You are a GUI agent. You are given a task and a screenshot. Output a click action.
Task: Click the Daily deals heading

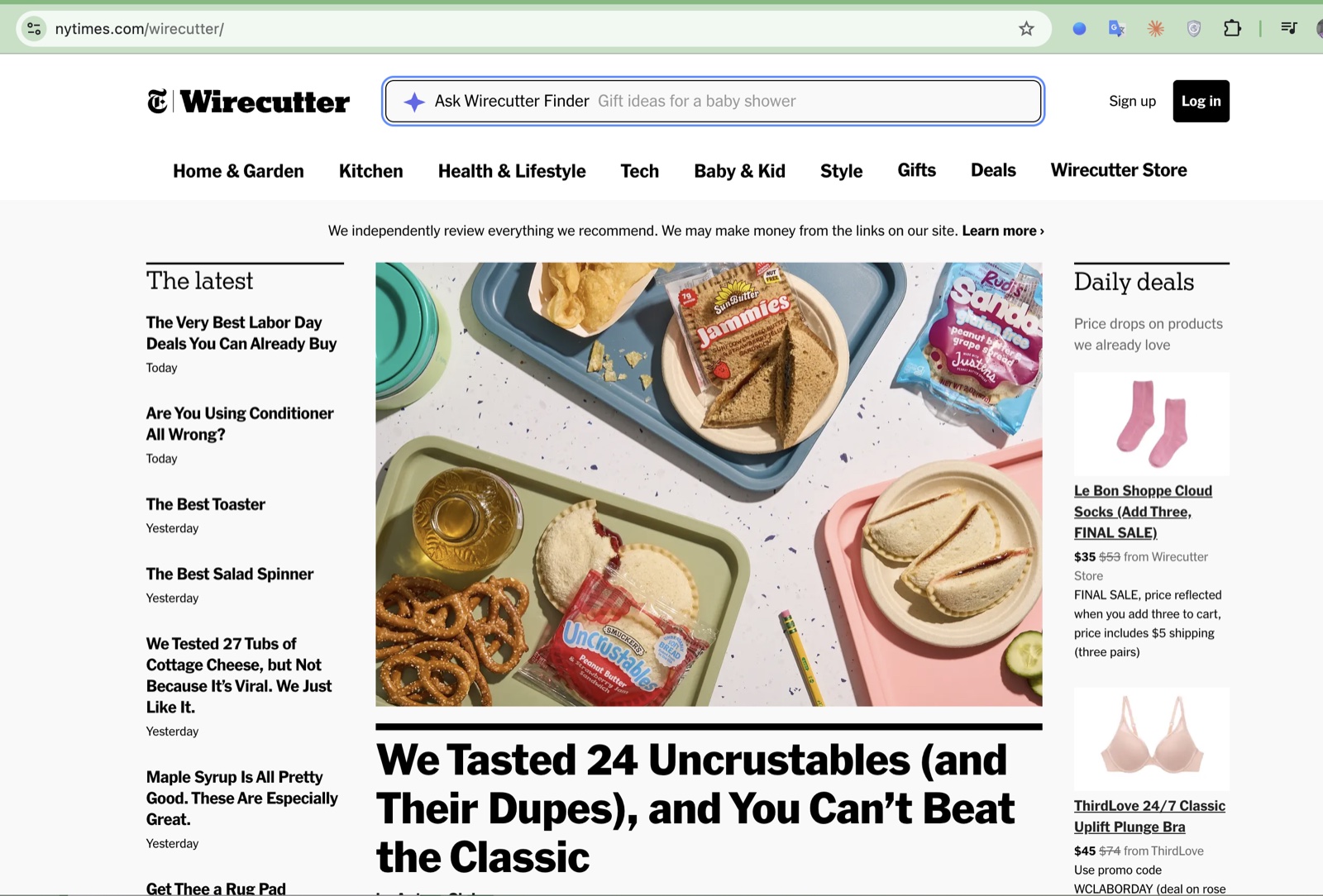1134,282
